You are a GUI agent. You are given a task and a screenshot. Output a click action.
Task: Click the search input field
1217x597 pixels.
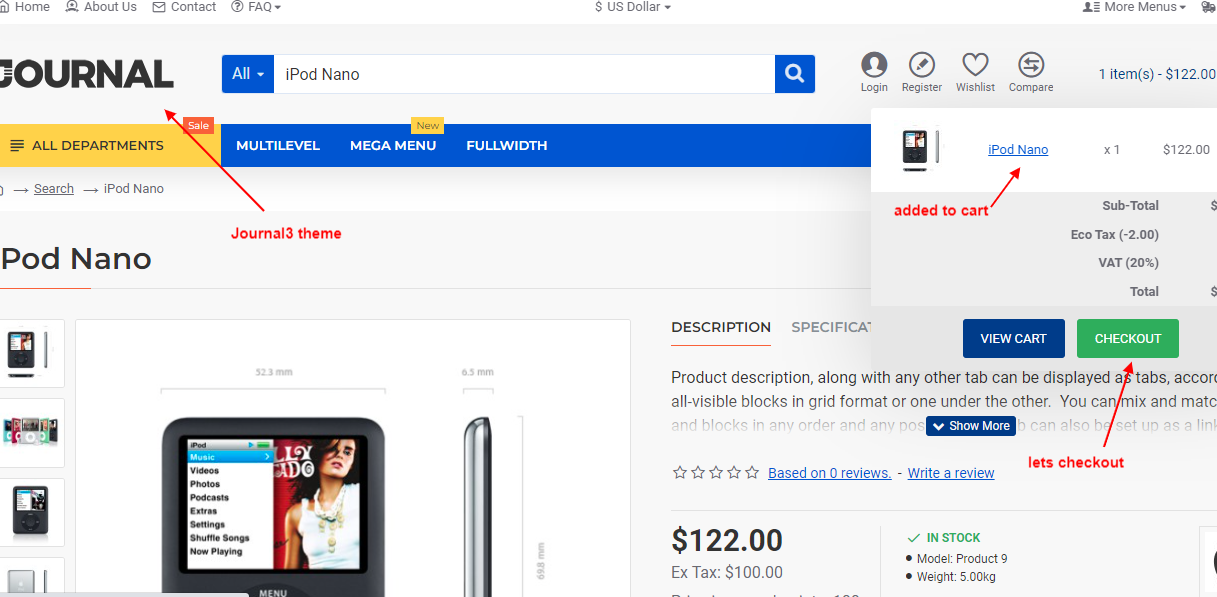point(524,74)
